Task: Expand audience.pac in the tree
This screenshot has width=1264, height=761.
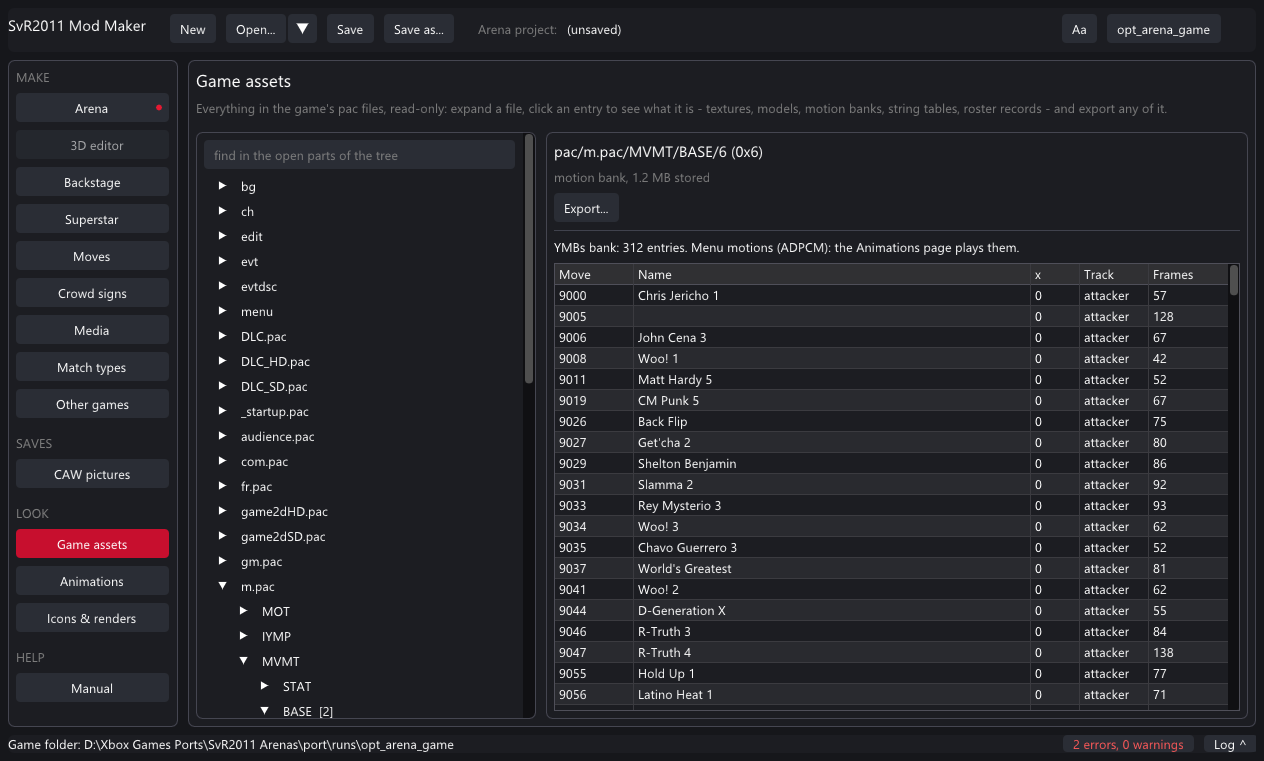Action: tap(223, 436)
